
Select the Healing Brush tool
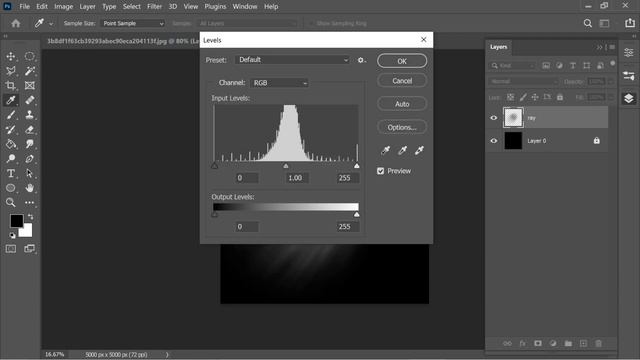29,100
